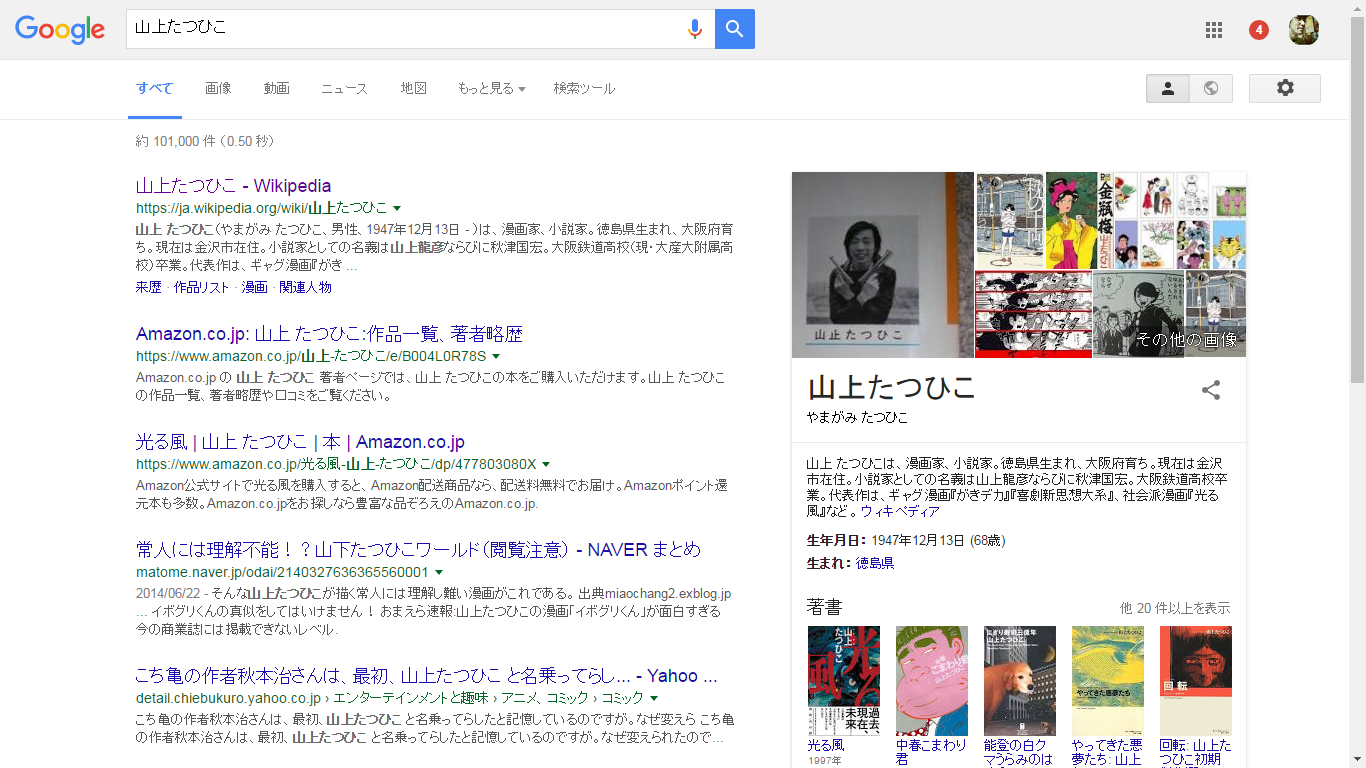
Task: Open arrow menu beside matome.naver.jp URL
Action: pos(439,573)
